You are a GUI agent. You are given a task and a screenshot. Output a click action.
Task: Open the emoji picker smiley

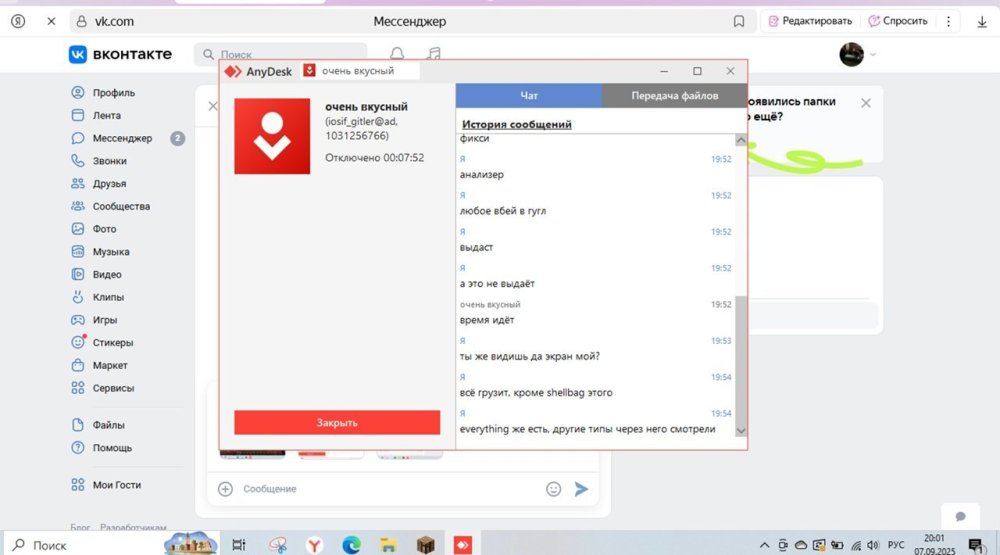click(554, 489)
